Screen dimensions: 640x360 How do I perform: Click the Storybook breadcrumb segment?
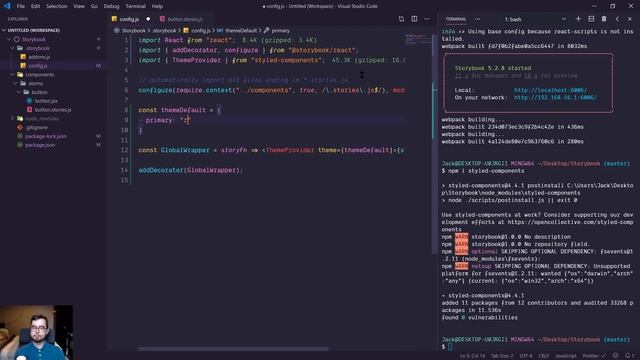pyautogui.click(x=133, y=31)
